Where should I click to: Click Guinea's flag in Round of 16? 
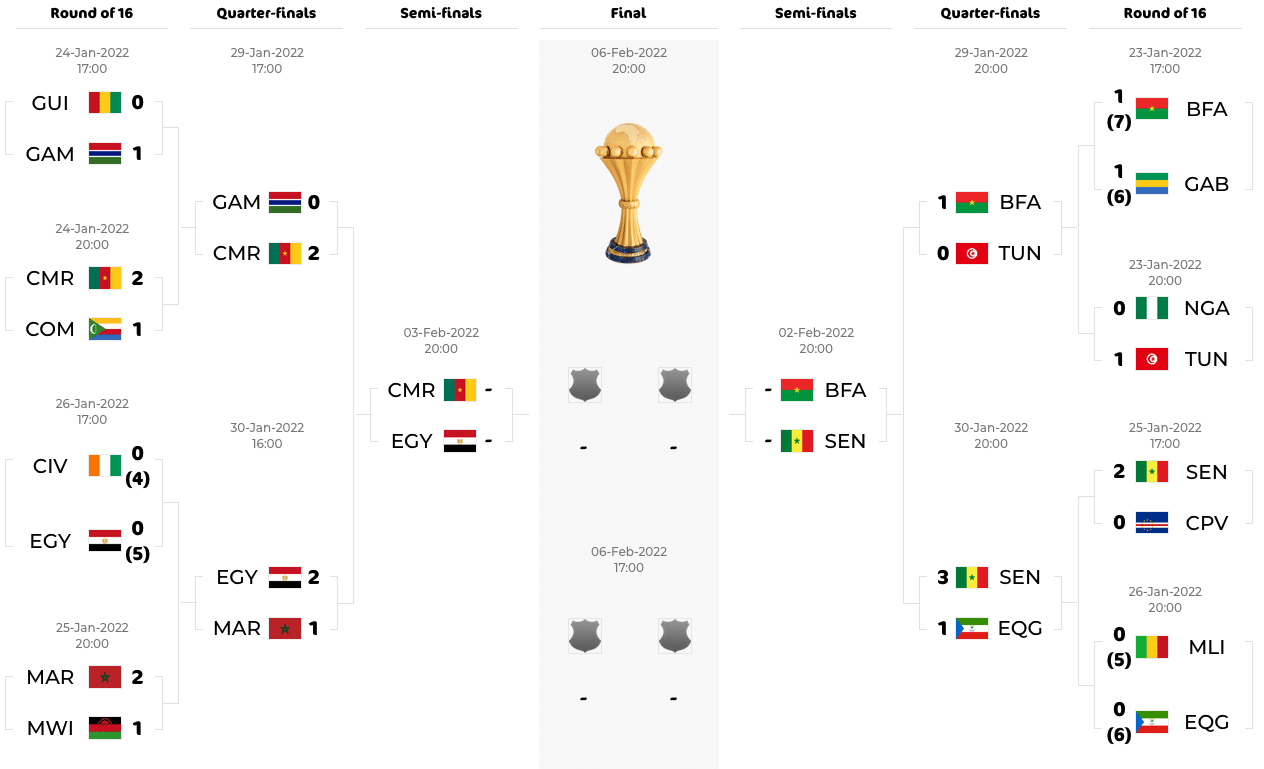point(105,103)
